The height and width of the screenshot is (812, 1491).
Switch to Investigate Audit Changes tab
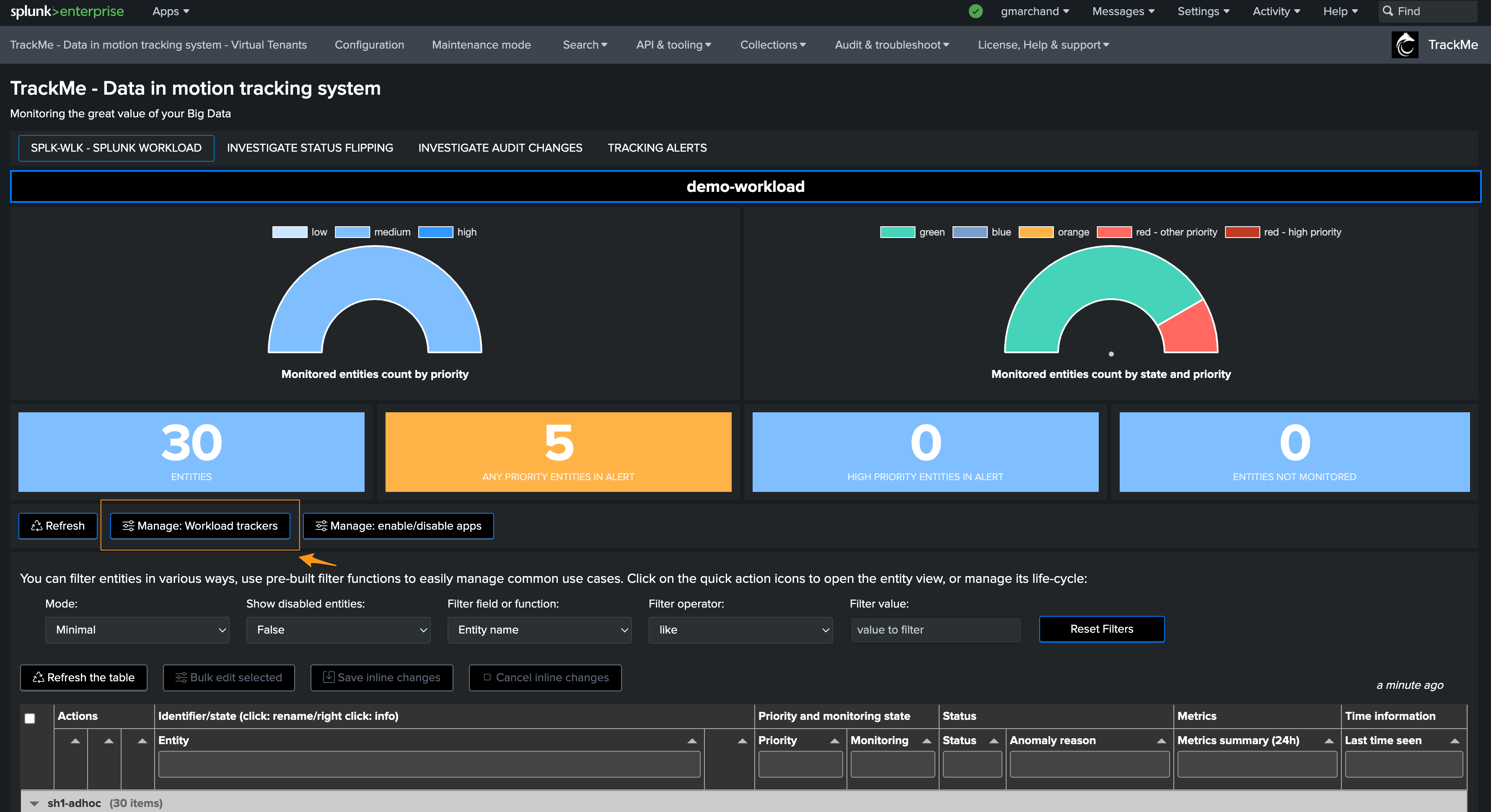coord(500,147)
